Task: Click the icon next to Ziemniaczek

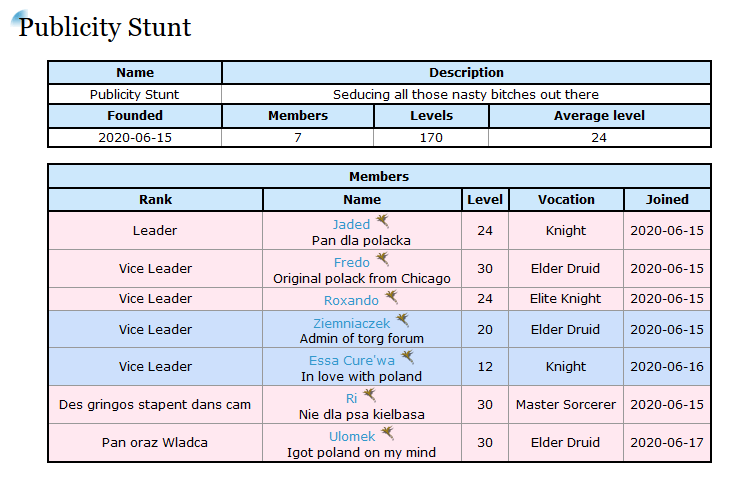Action: [402, 321]
